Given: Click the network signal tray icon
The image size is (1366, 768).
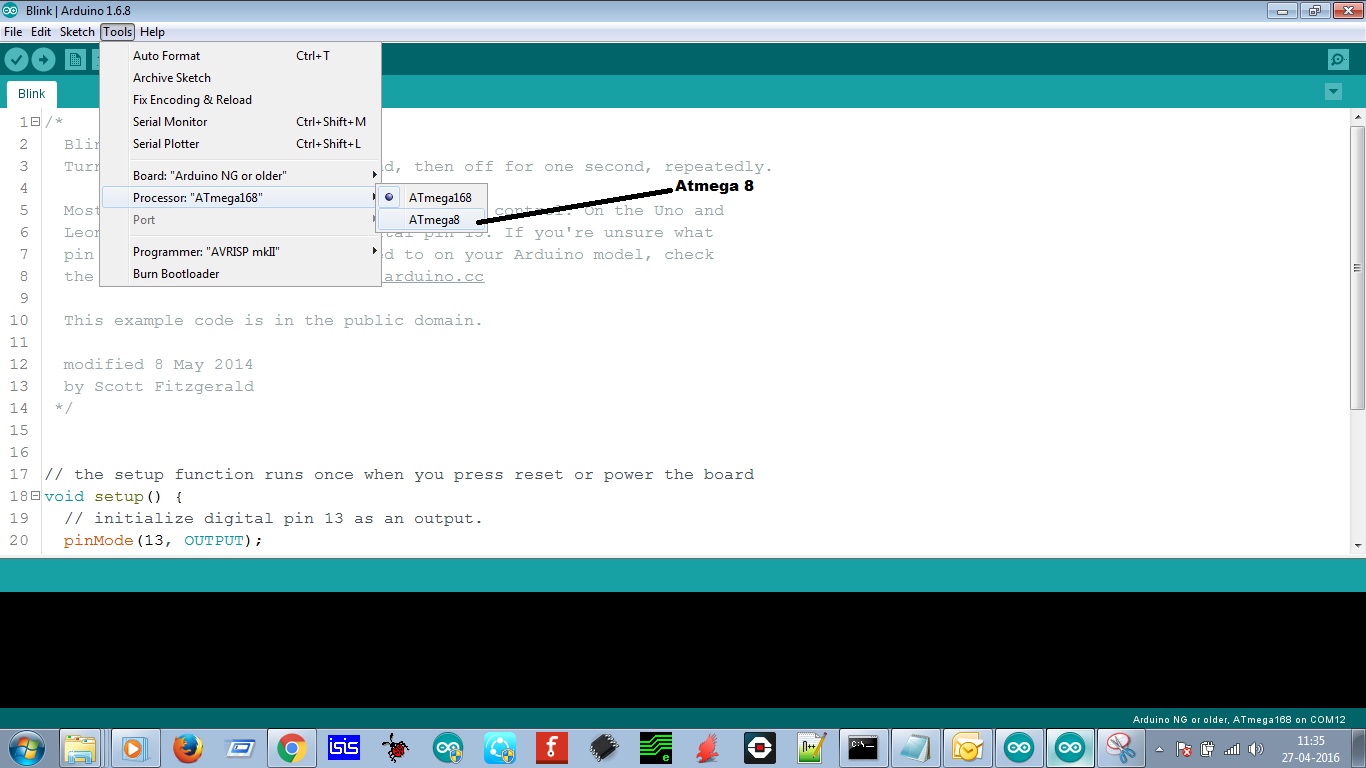Looking at the screenshot, I should point(1232,748).
